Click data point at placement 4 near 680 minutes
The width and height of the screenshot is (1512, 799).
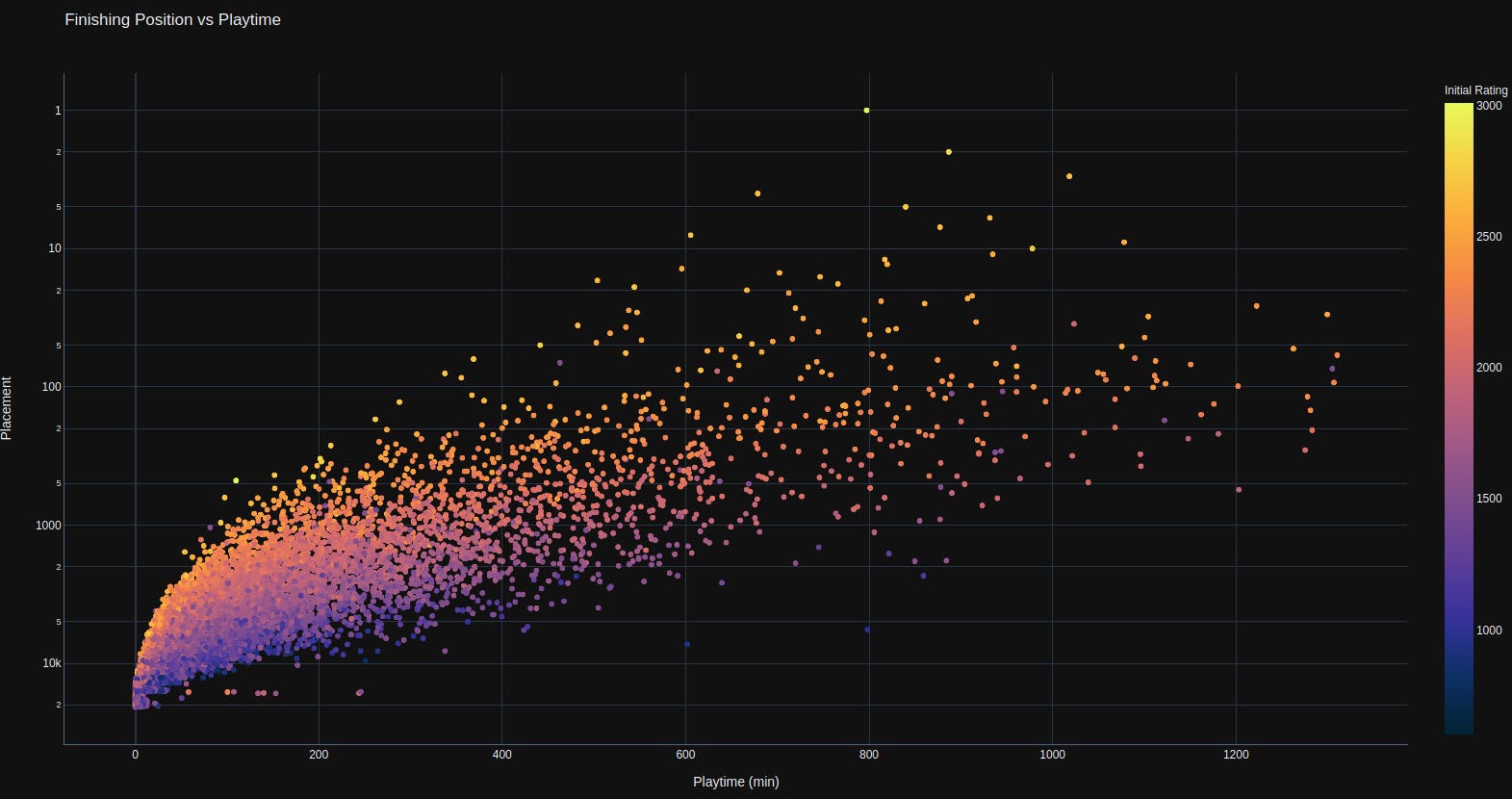click(757, 193)
